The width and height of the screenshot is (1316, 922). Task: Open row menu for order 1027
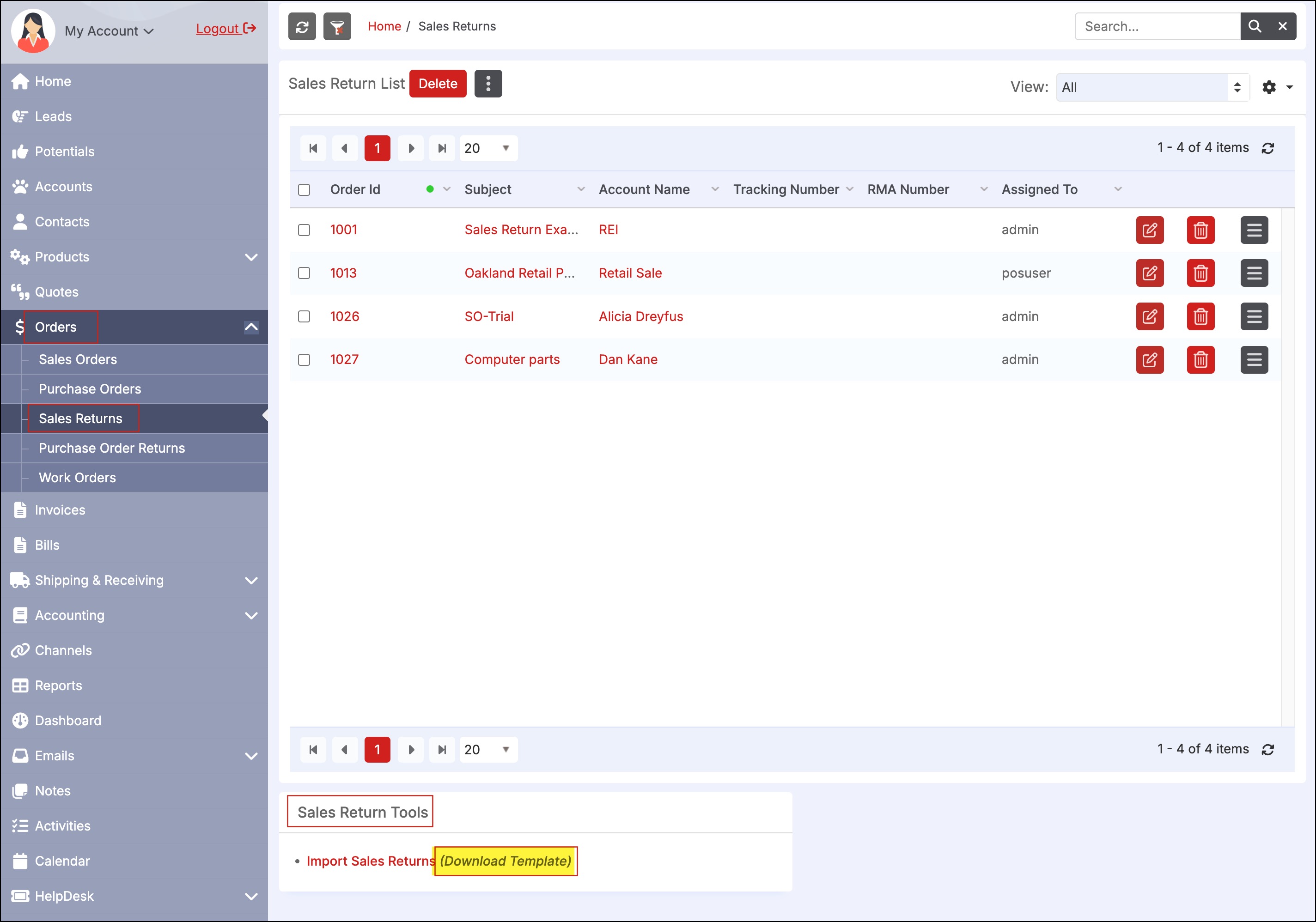(1254, 360)
